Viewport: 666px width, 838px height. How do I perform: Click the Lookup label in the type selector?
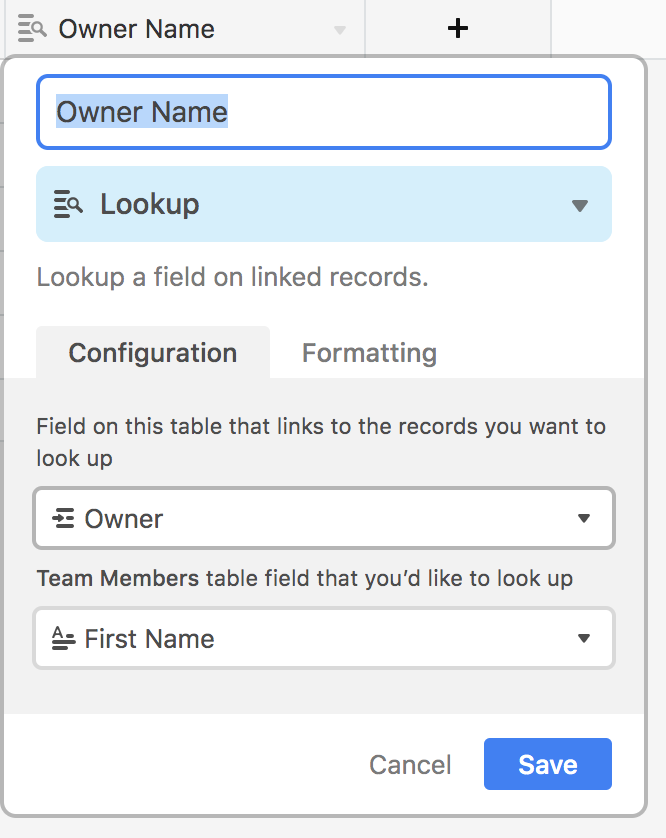coord(150,204)
